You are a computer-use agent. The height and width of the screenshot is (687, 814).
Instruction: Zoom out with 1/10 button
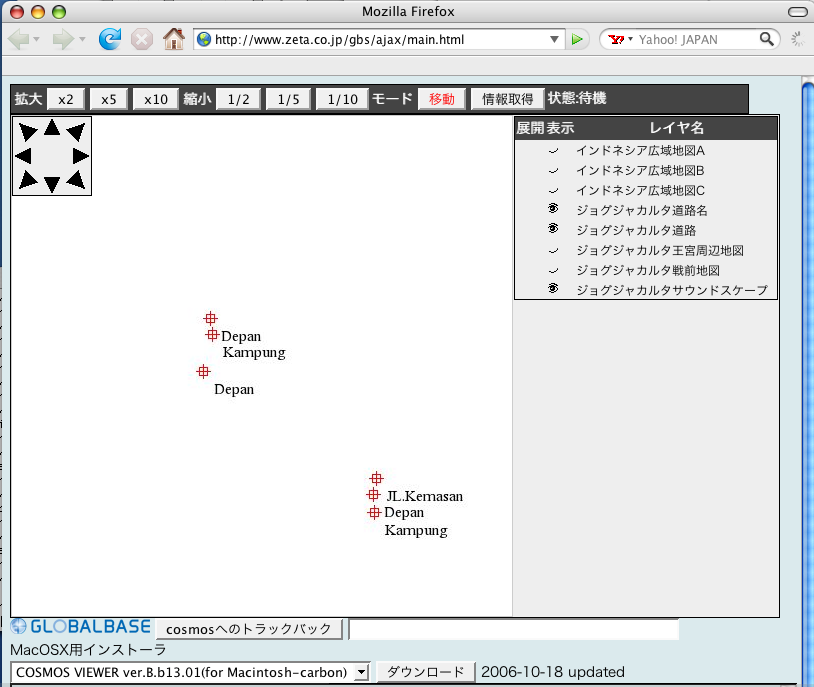[x=343, y=99]
